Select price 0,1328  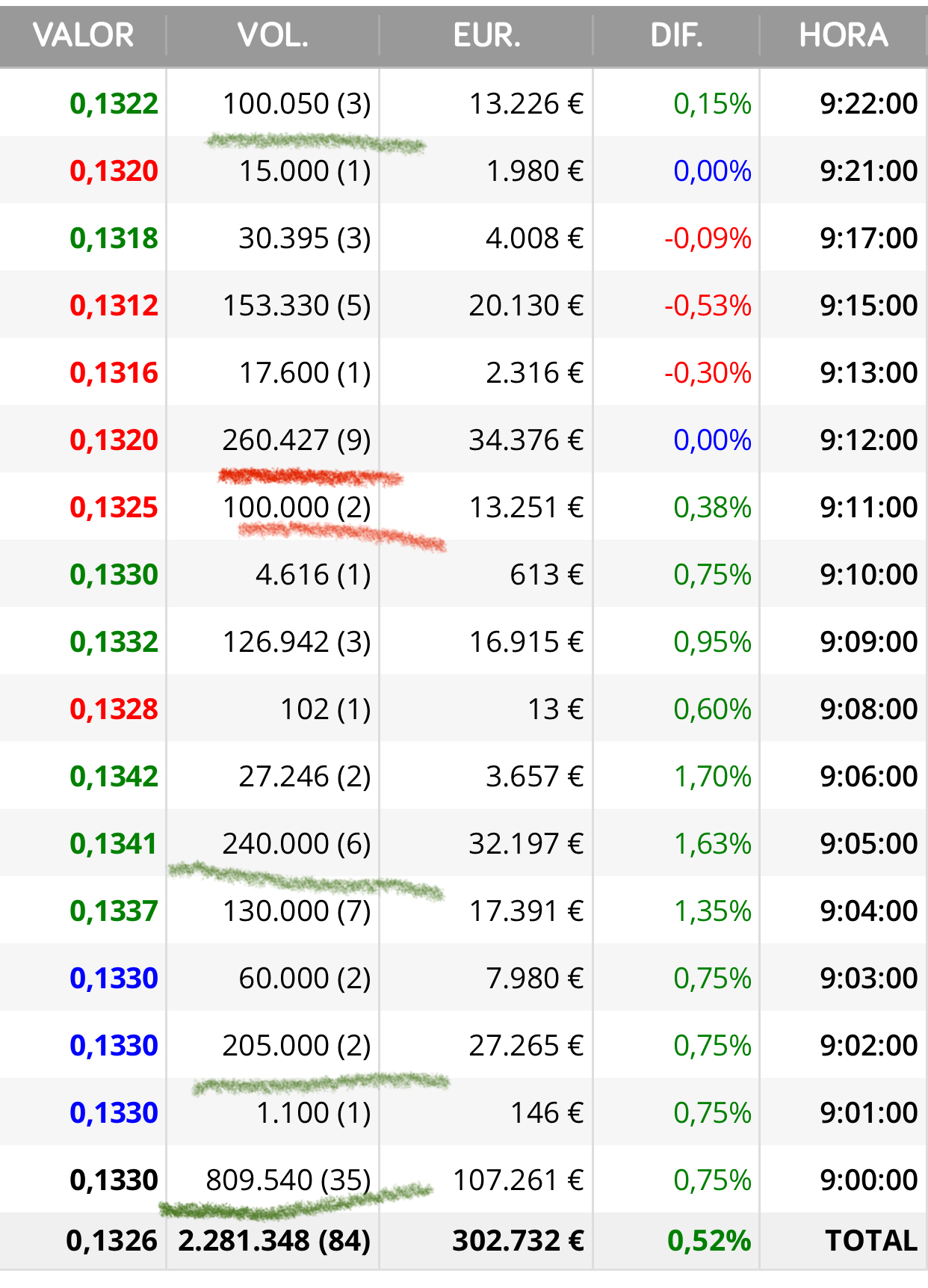[x=114, y=709]
